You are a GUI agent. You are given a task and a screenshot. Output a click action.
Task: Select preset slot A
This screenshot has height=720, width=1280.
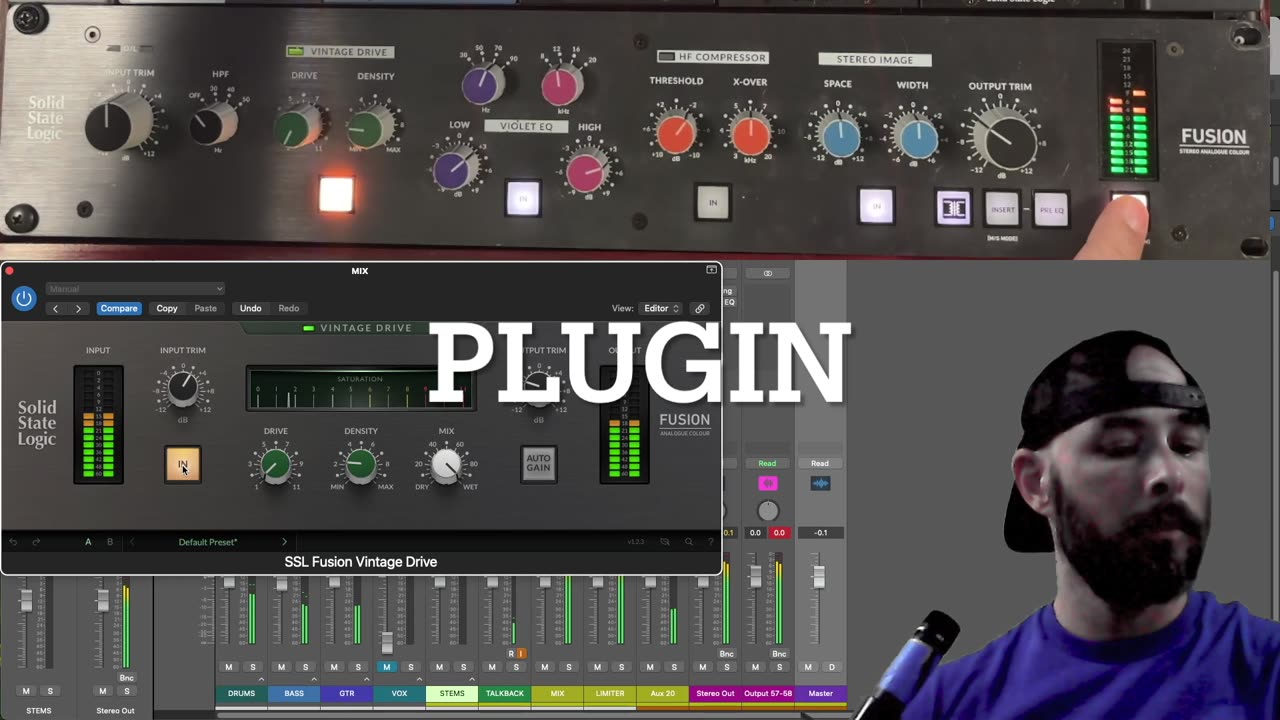click(x=88, y=542)
